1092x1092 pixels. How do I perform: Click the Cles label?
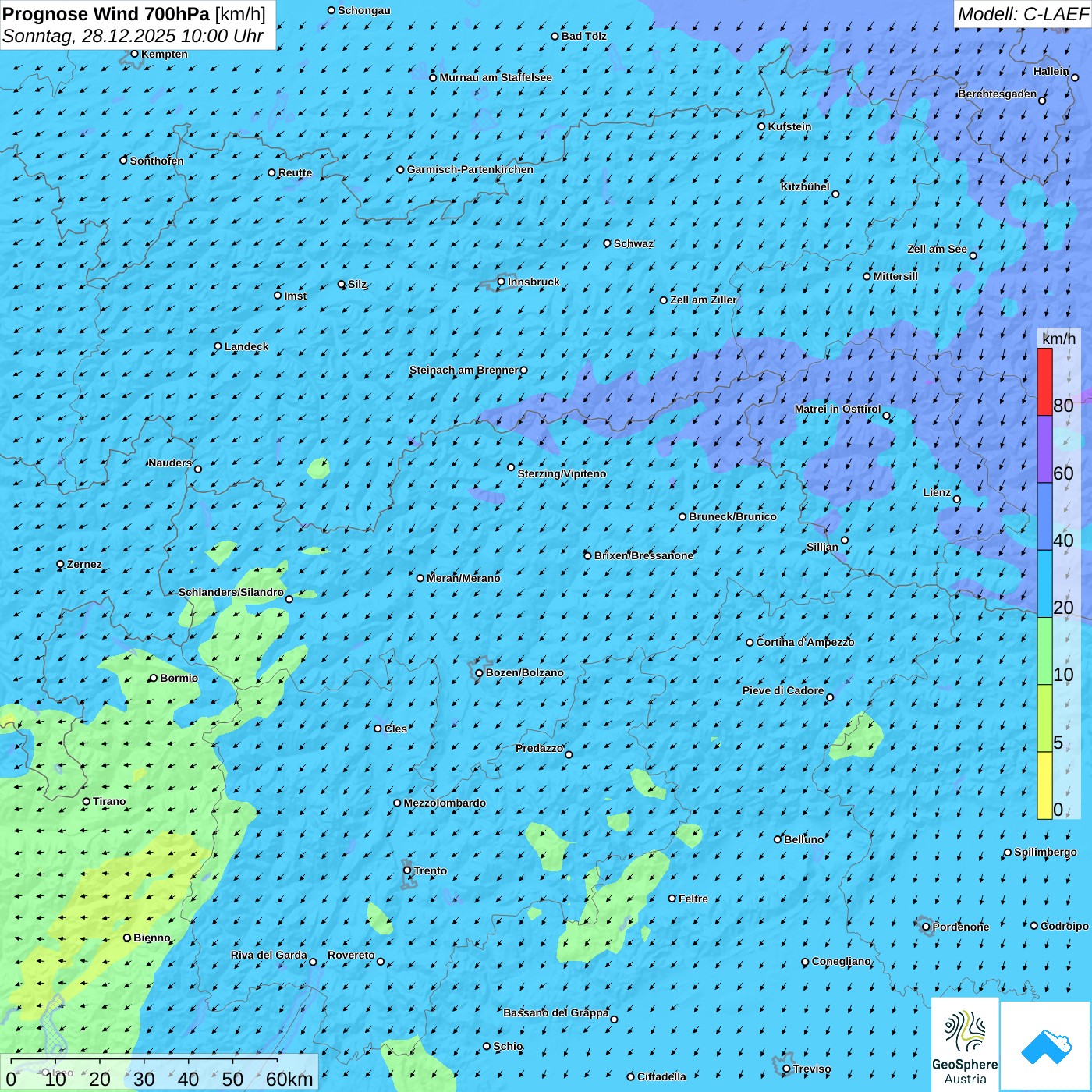tap(395, 729)
